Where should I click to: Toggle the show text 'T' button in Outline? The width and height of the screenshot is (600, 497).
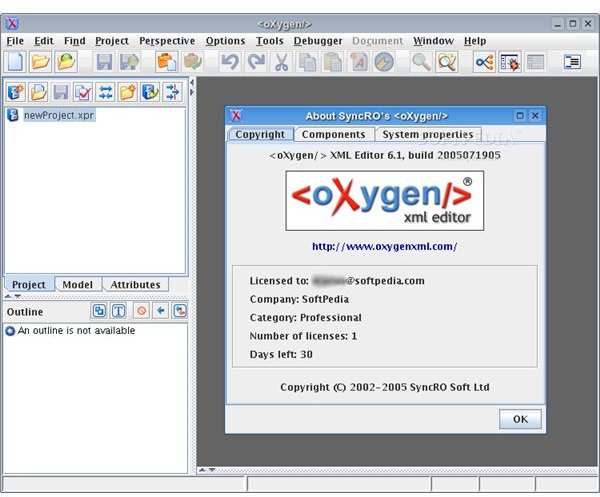[x=118, y=311]
